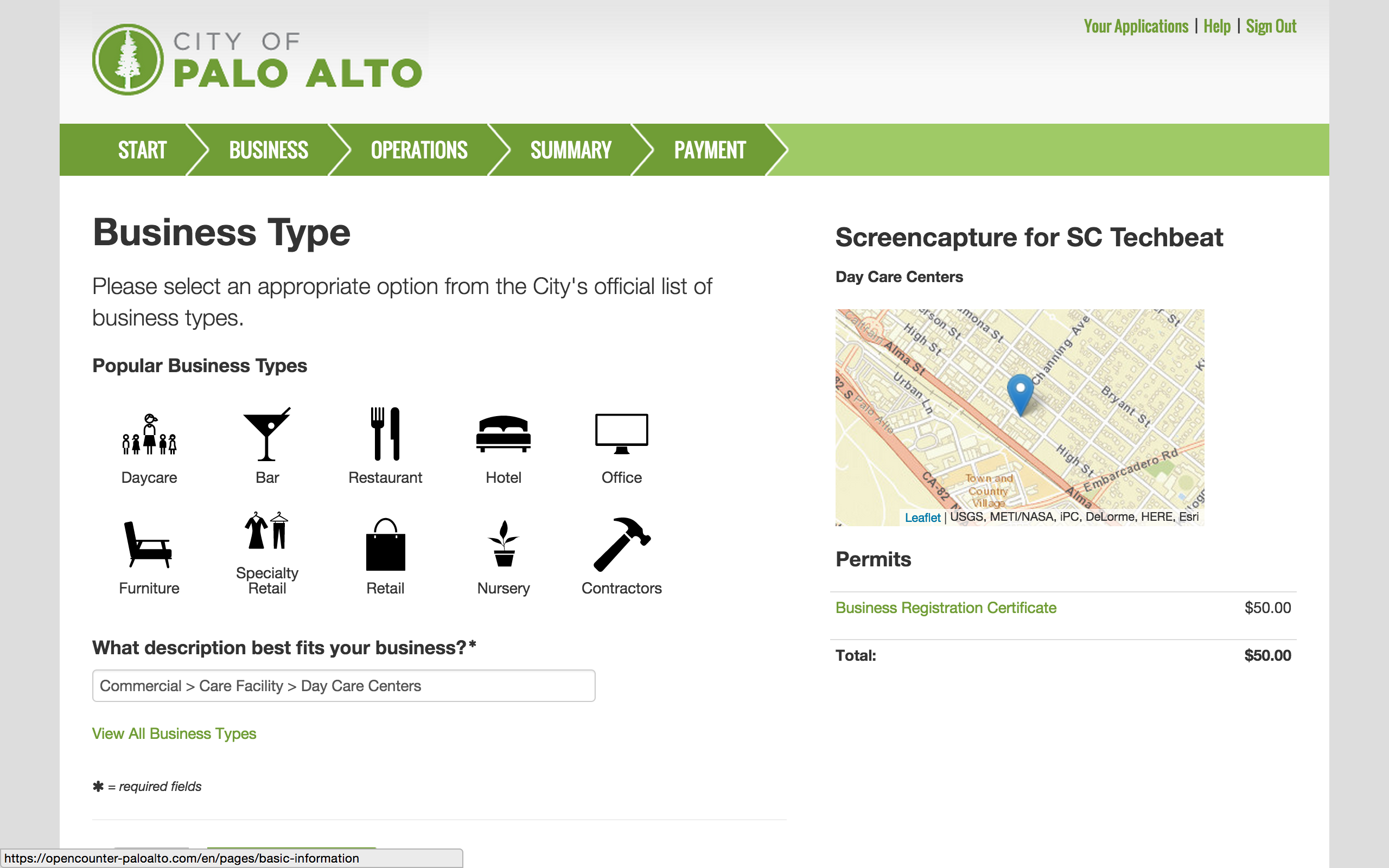This screenshot has height=868, width=1389.
Task: Select the Retail shopping bag icon
Action: (385, 545)
